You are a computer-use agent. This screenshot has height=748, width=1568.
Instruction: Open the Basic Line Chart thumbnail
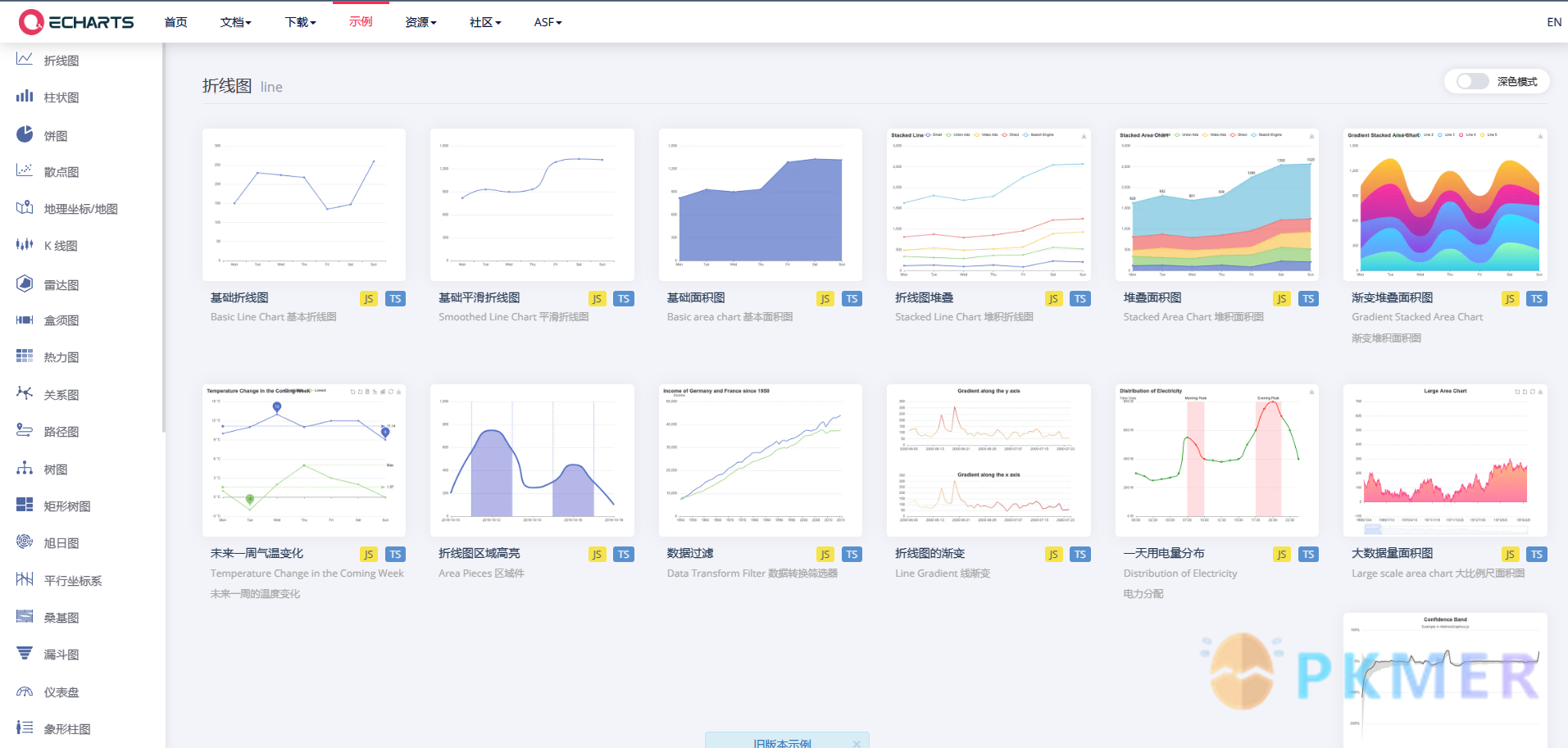304,205
